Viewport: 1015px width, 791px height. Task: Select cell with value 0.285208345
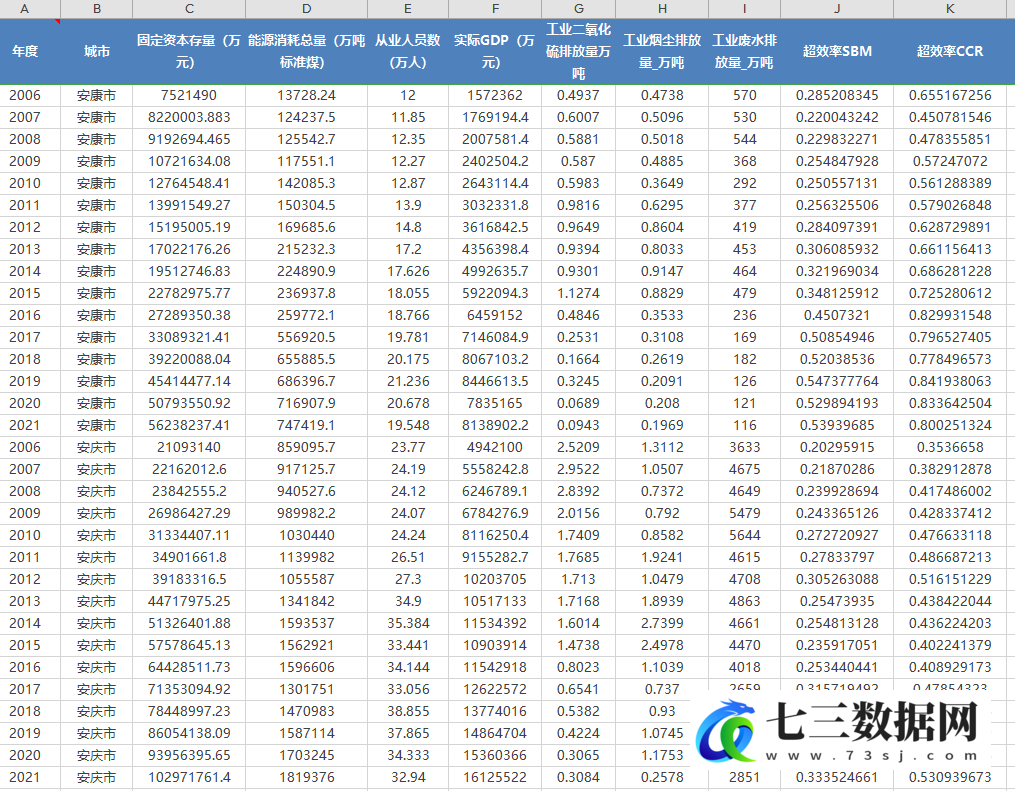coord(837,95)
